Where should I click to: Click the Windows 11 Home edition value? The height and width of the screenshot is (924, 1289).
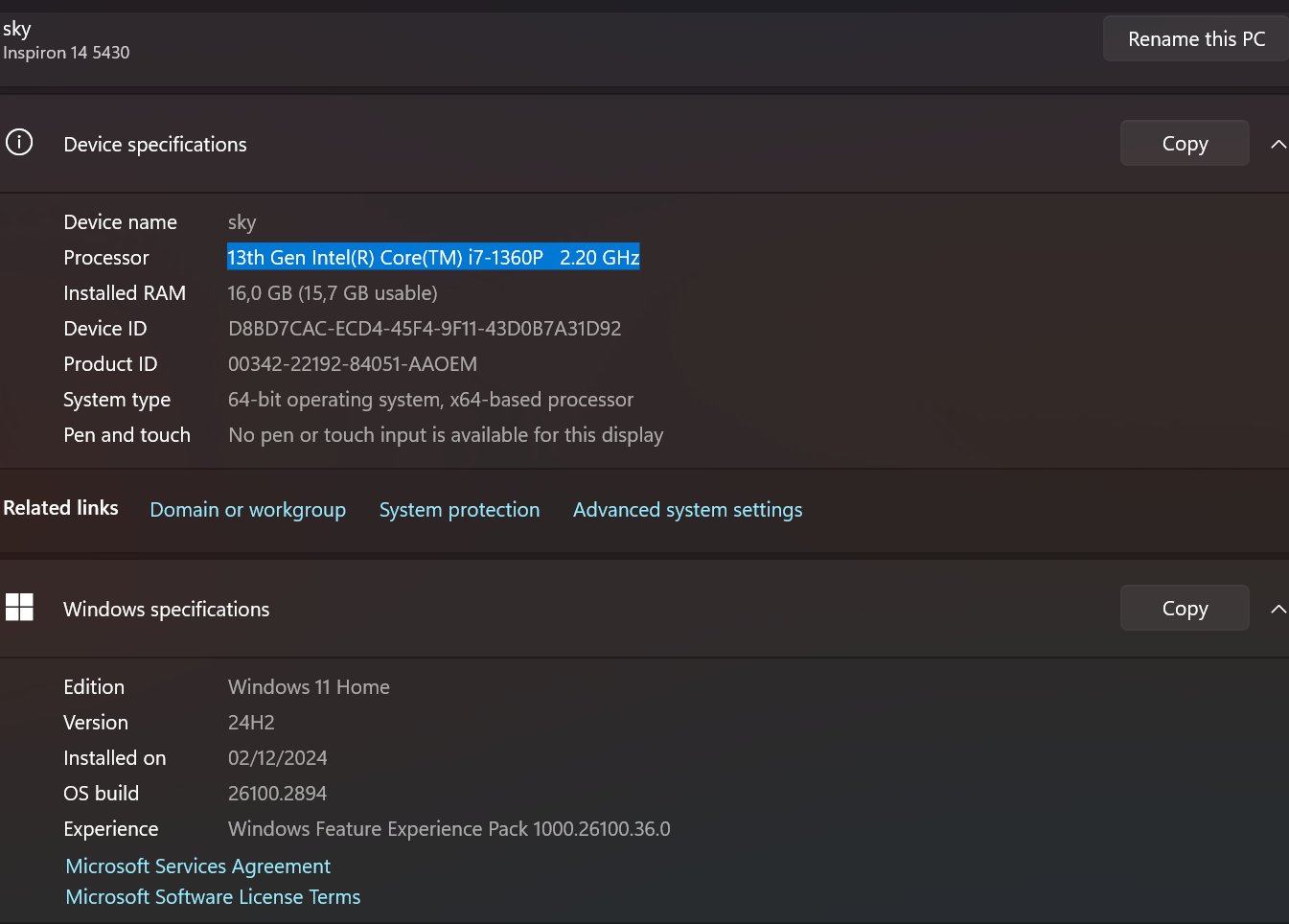coord(309,687)
